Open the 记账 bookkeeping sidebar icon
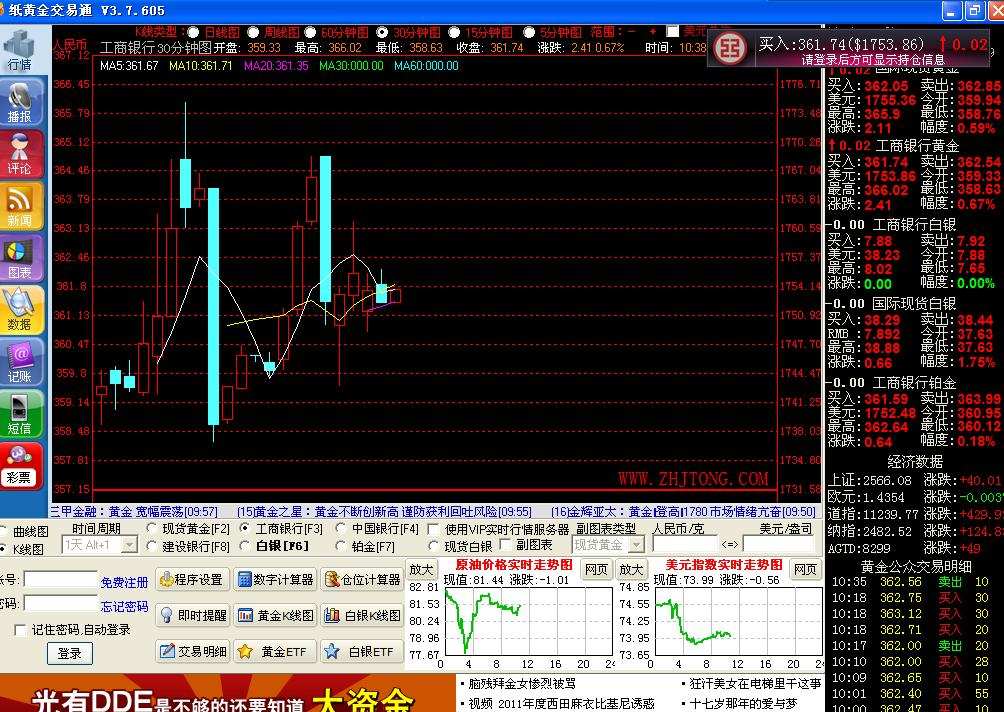Image resolution: width=1004 pixels, height=712 pixels. (20, 362)
